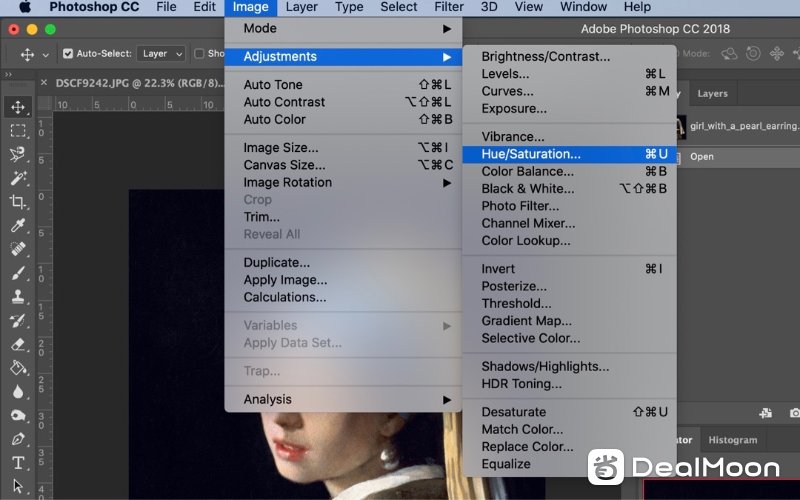Choose Color Balance adjustment
800x500 pixels.
(569, 171)
